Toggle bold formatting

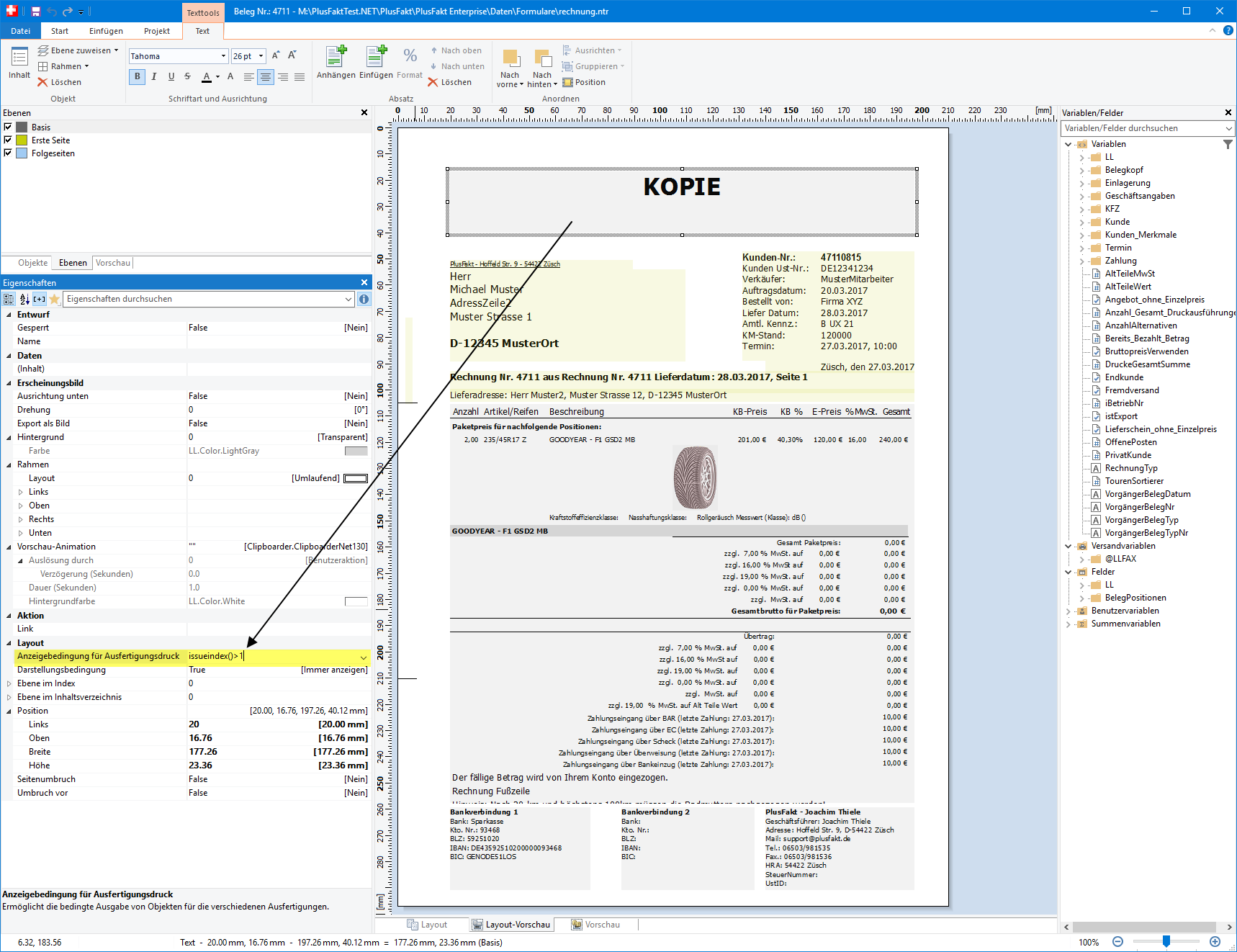pos(138,76)
